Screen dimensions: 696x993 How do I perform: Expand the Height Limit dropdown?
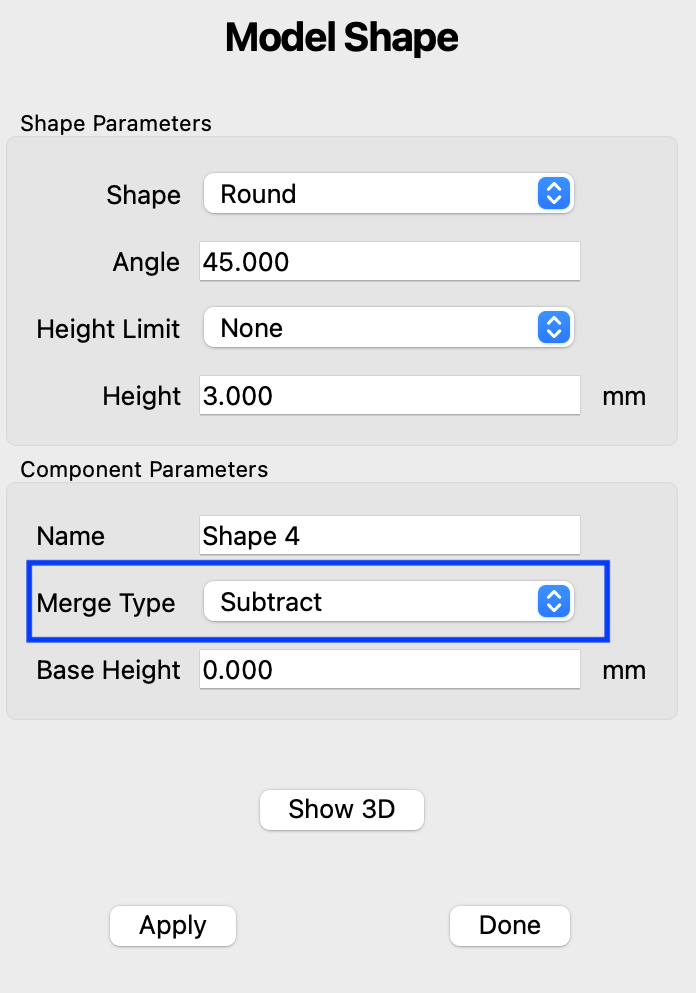(388, 328)
